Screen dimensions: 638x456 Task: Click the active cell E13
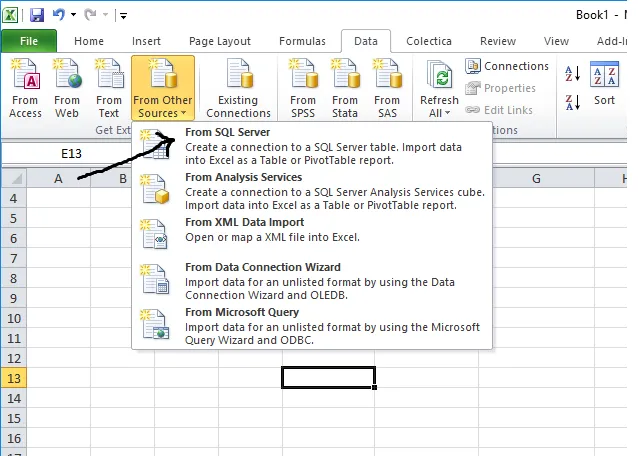pos(328,377)
